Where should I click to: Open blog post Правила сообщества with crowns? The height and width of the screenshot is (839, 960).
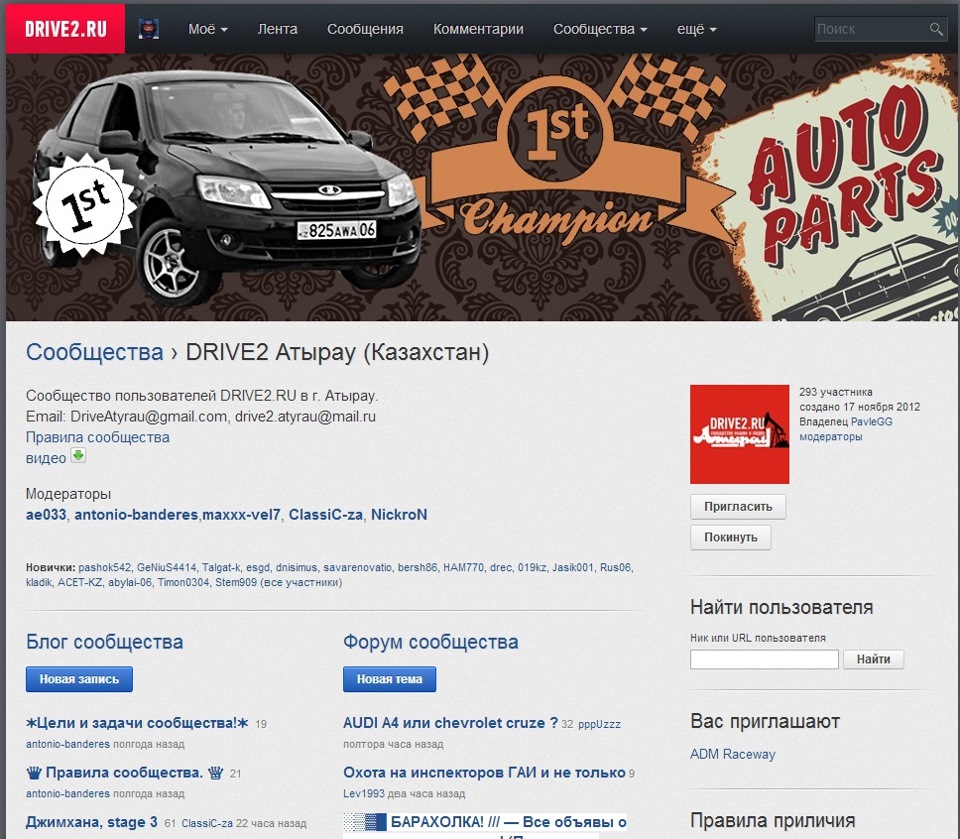tap(125, 772)
